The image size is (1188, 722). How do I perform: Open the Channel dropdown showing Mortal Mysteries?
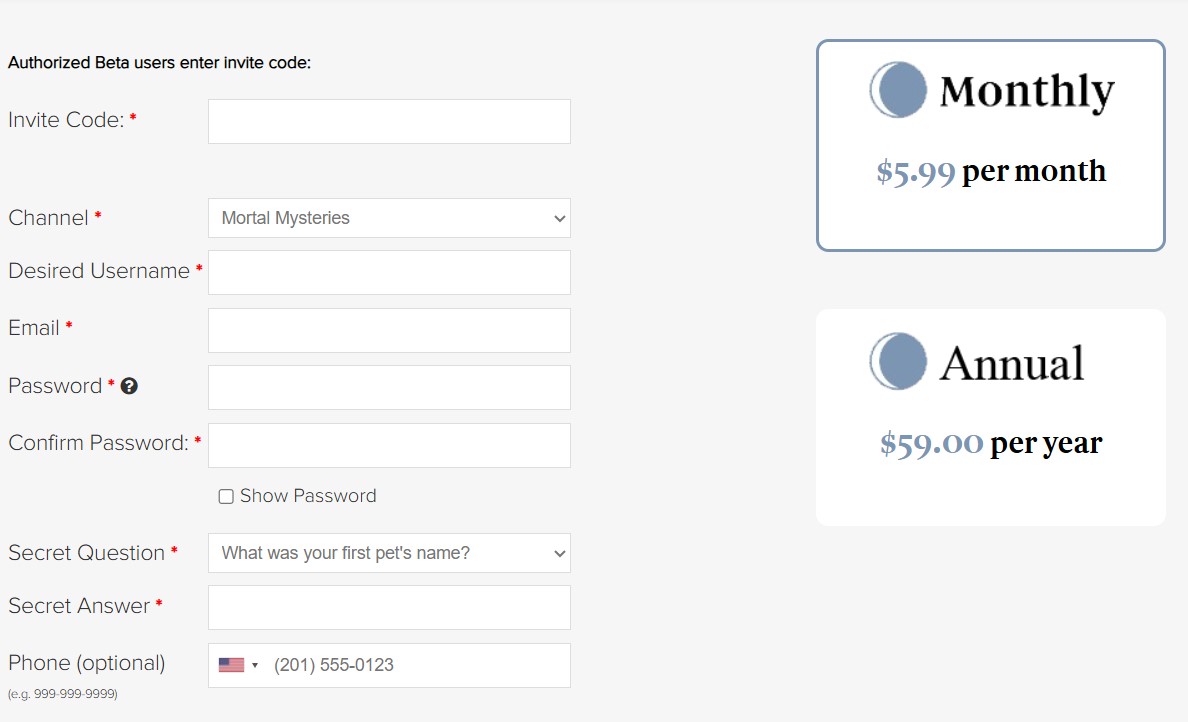point(389,218)
